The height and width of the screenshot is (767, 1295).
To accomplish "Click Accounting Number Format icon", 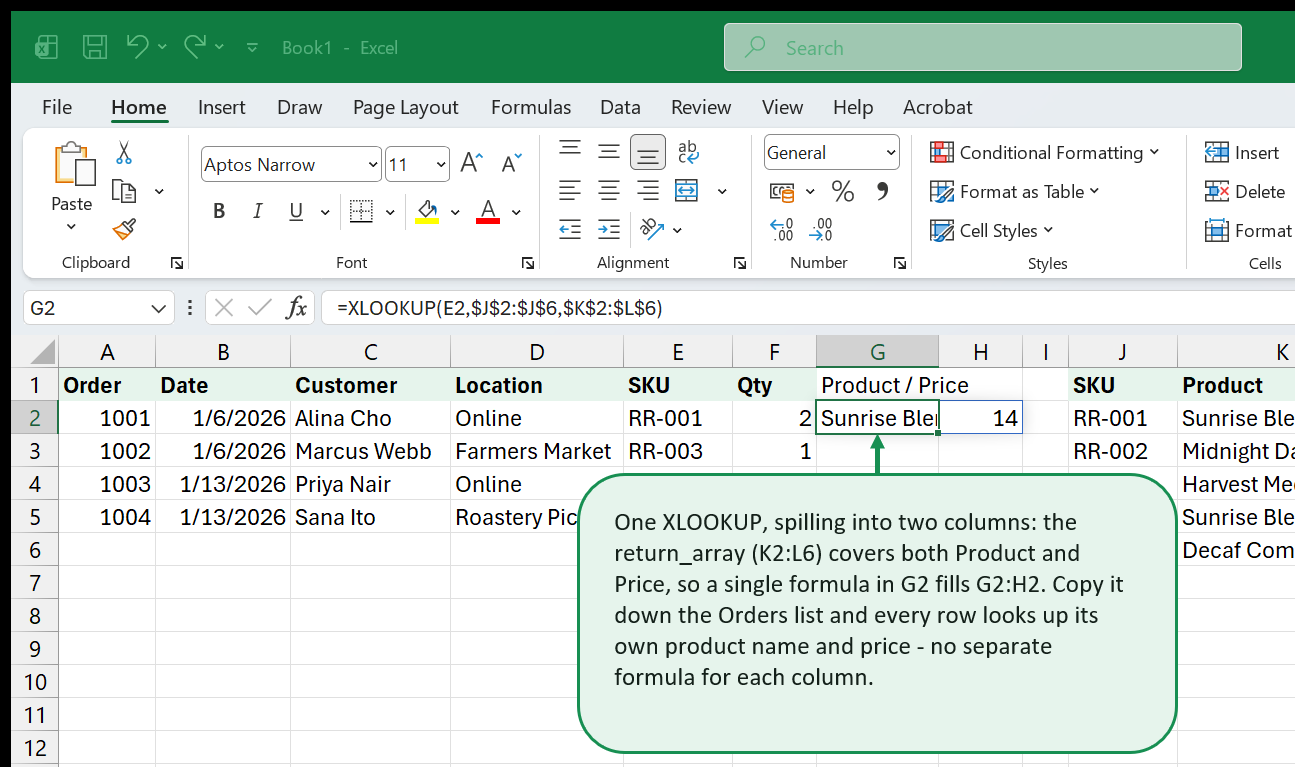I will coord(782,191).
